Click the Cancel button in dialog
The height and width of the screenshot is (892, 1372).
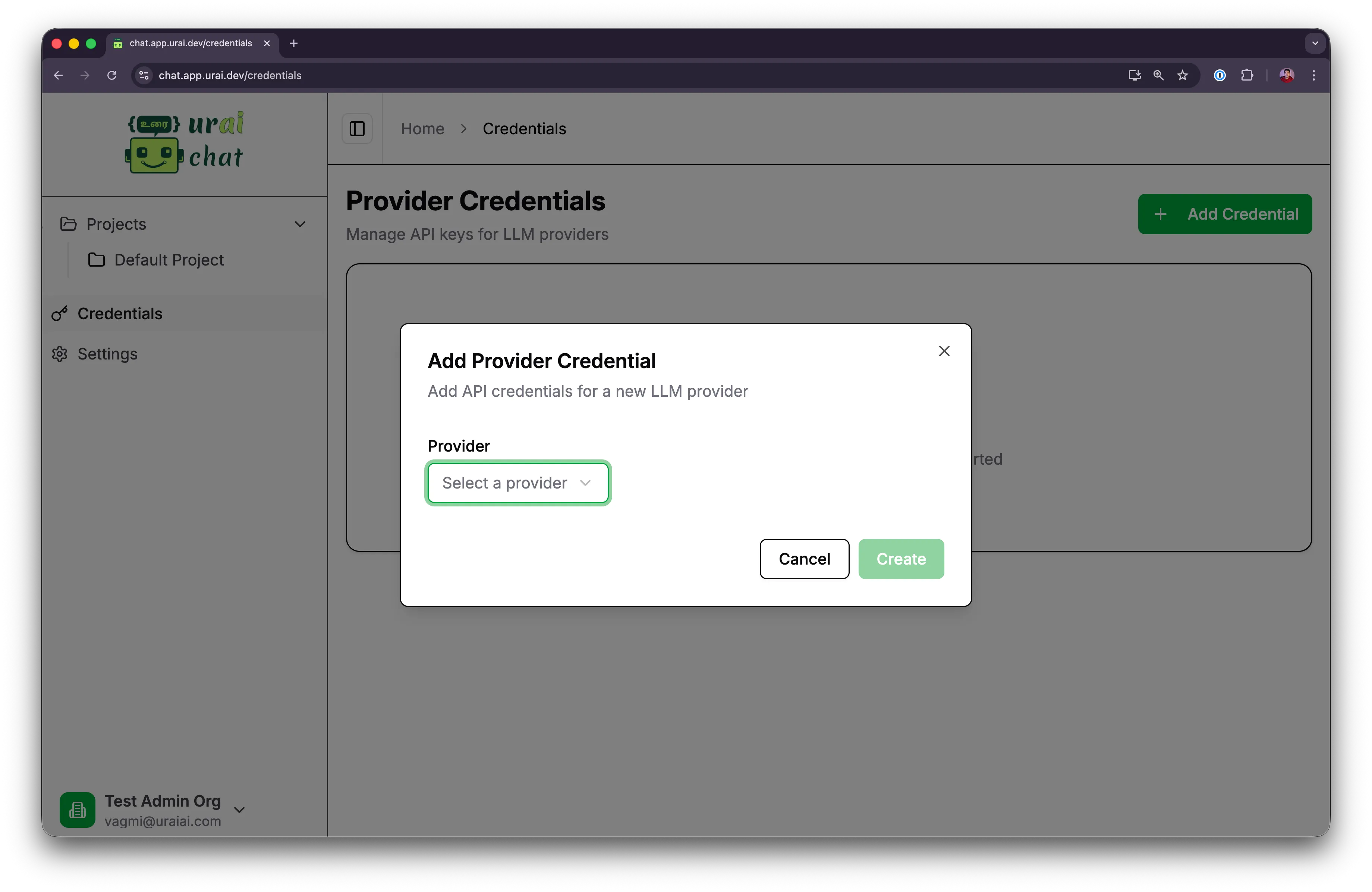(804, 559)
